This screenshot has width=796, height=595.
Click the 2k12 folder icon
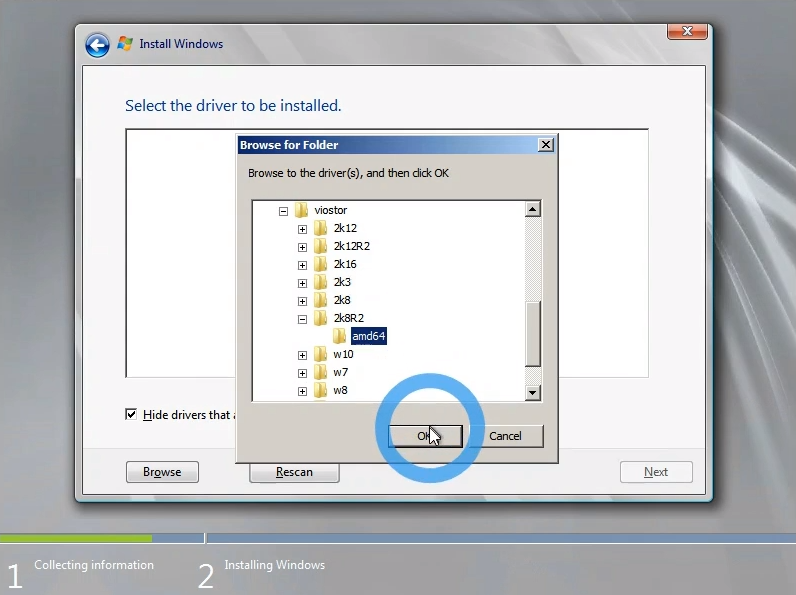pyautogui.click(x=320, y=228)
